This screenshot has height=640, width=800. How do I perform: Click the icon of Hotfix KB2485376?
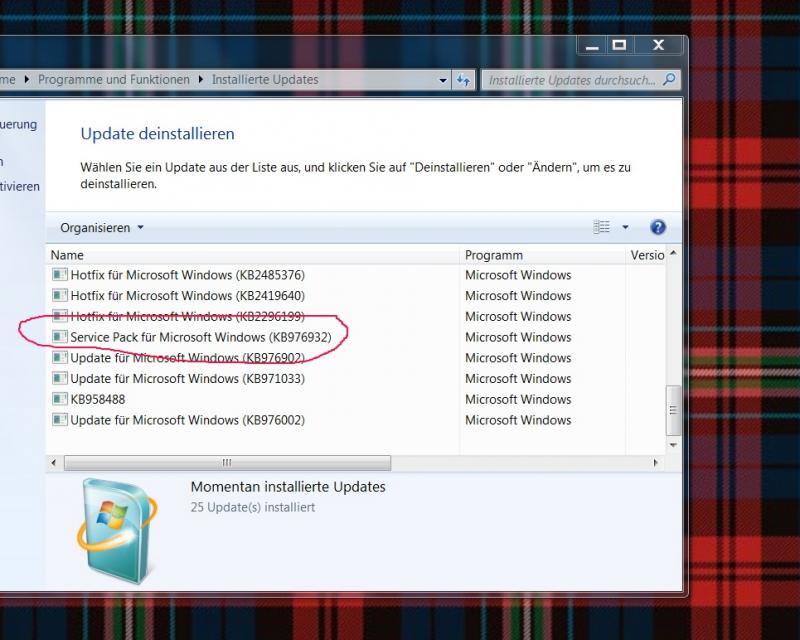(x=60, y=275)
